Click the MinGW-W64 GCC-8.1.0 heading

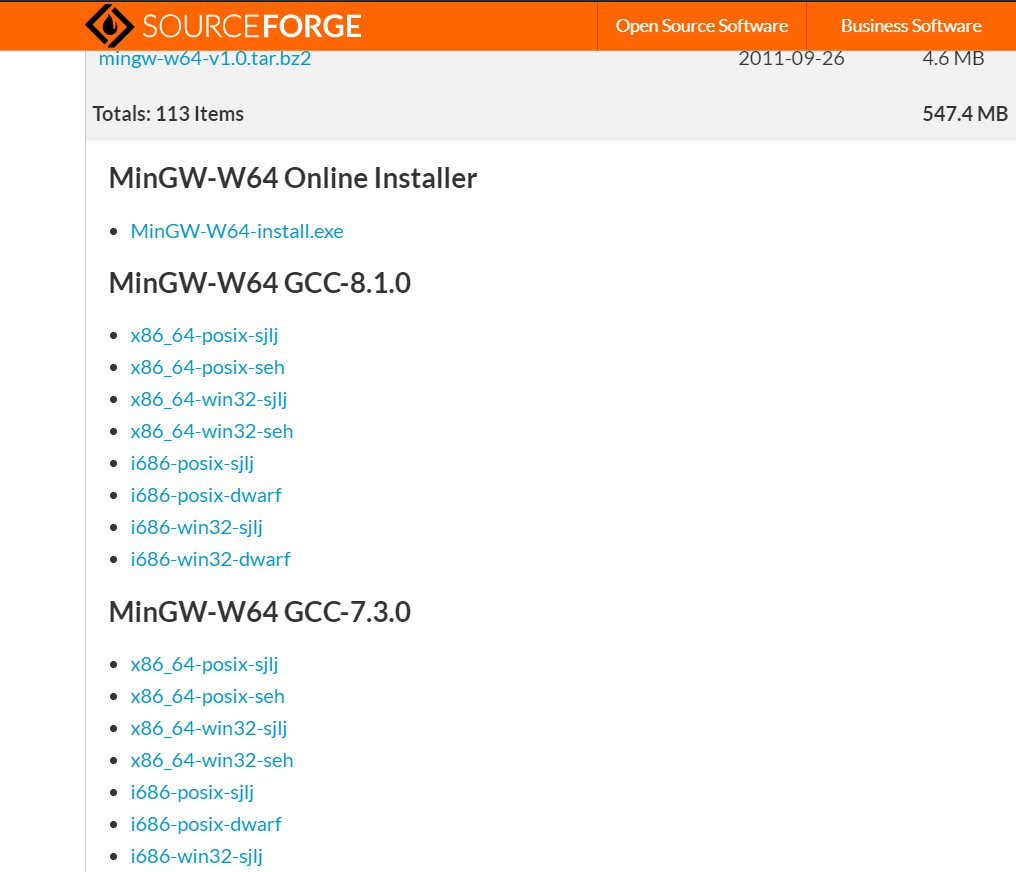point(260,283)
